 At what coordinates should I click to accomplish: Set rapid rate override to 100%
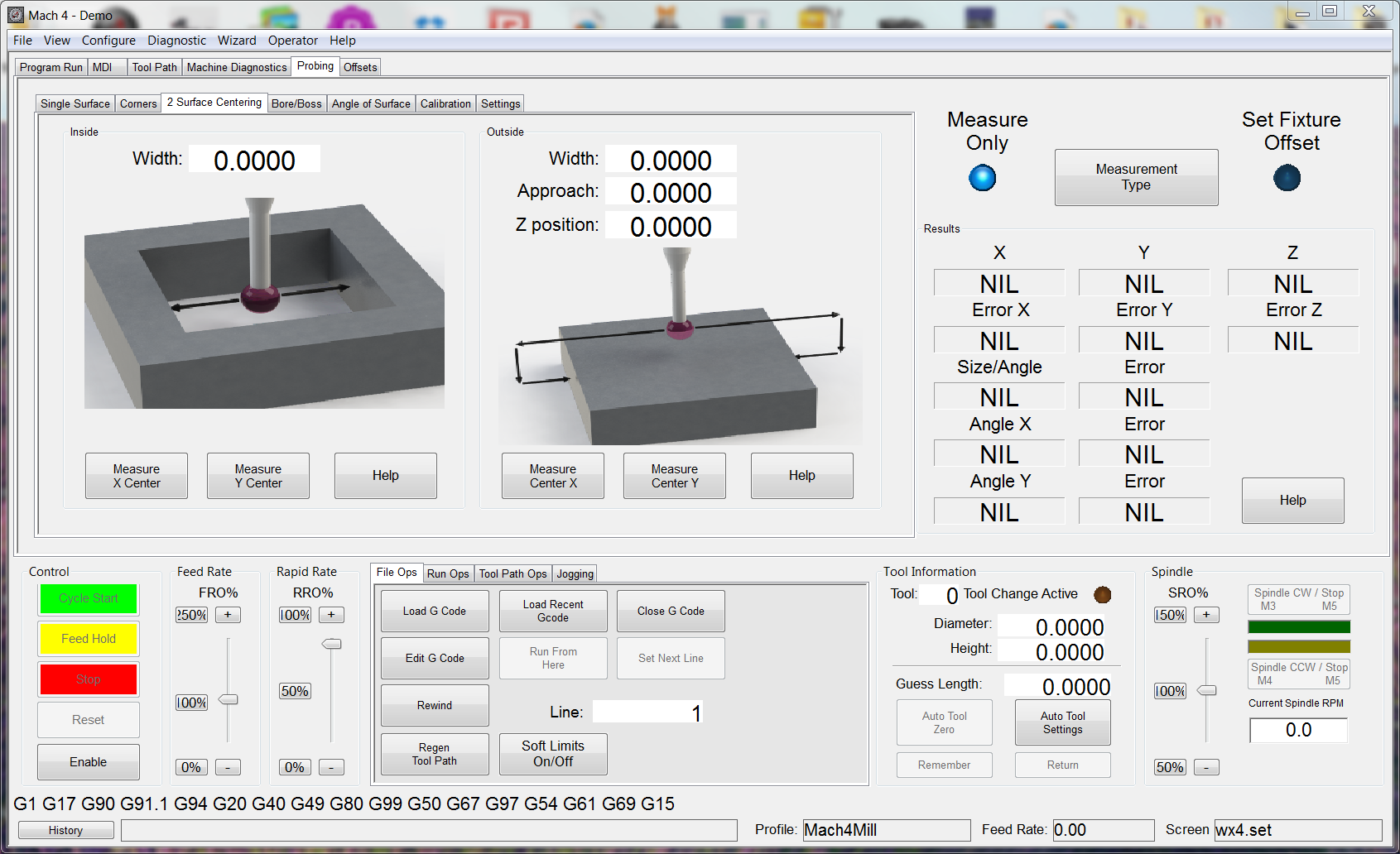[x=295, y=615]
